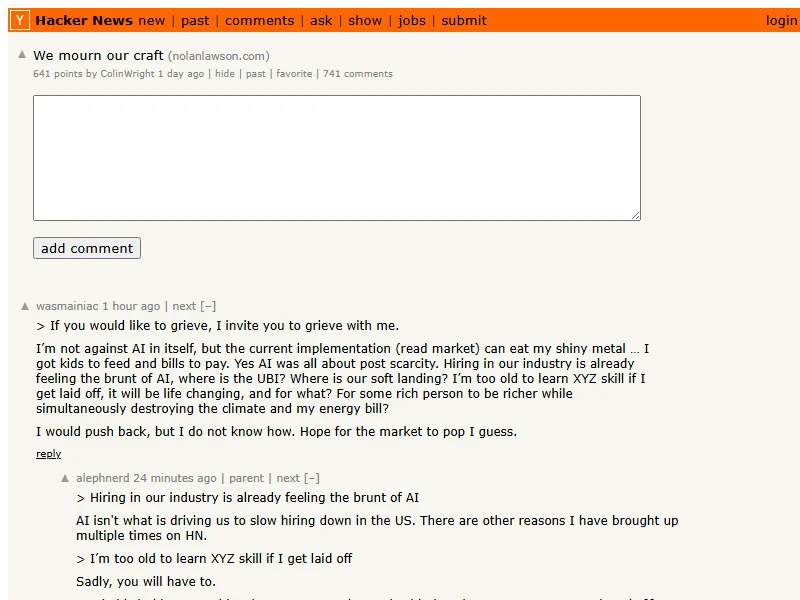
Task: Open the "submit" page
Action: point(464,20)
